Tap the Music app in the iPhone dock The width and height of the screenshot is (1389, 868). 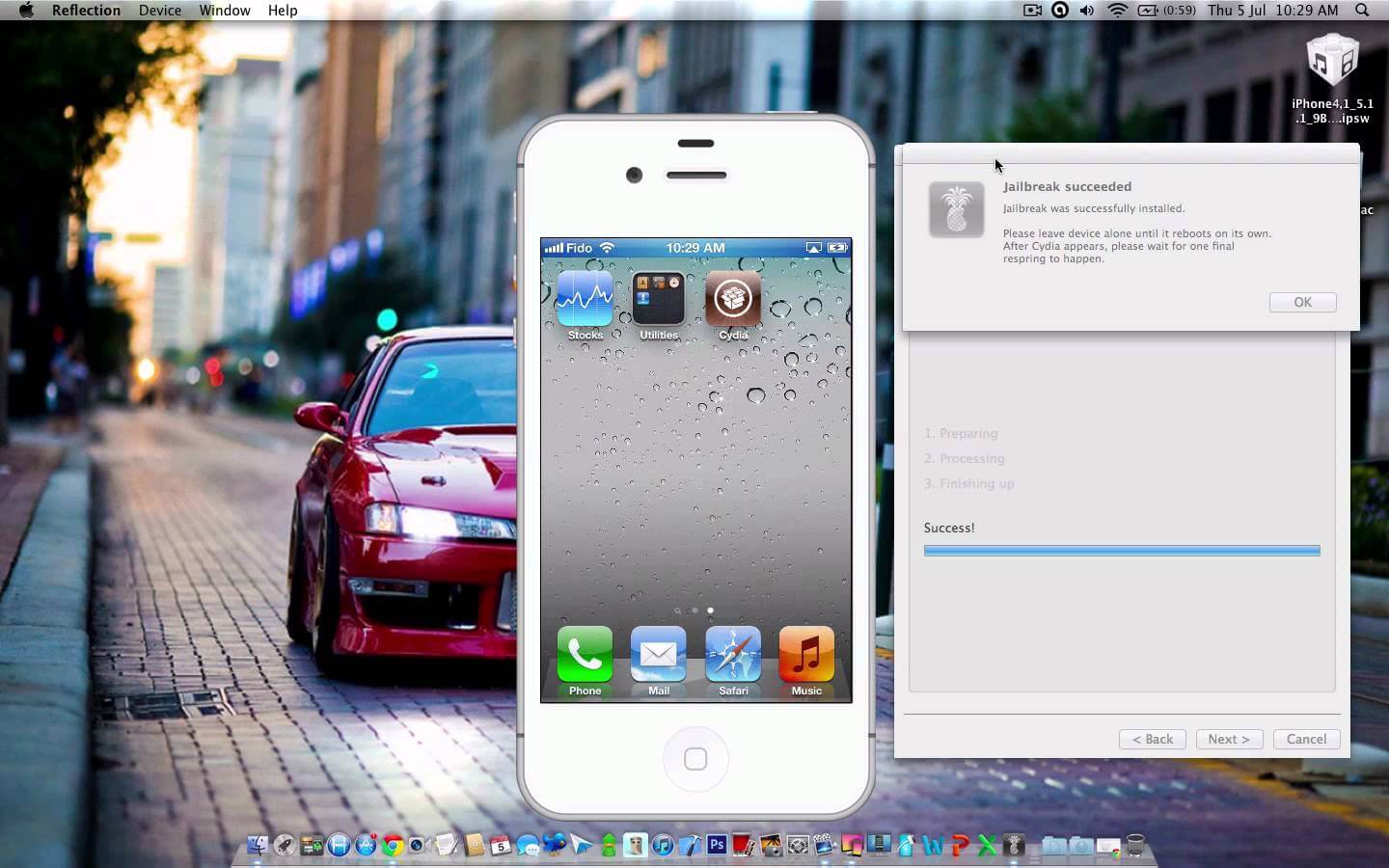806,654
